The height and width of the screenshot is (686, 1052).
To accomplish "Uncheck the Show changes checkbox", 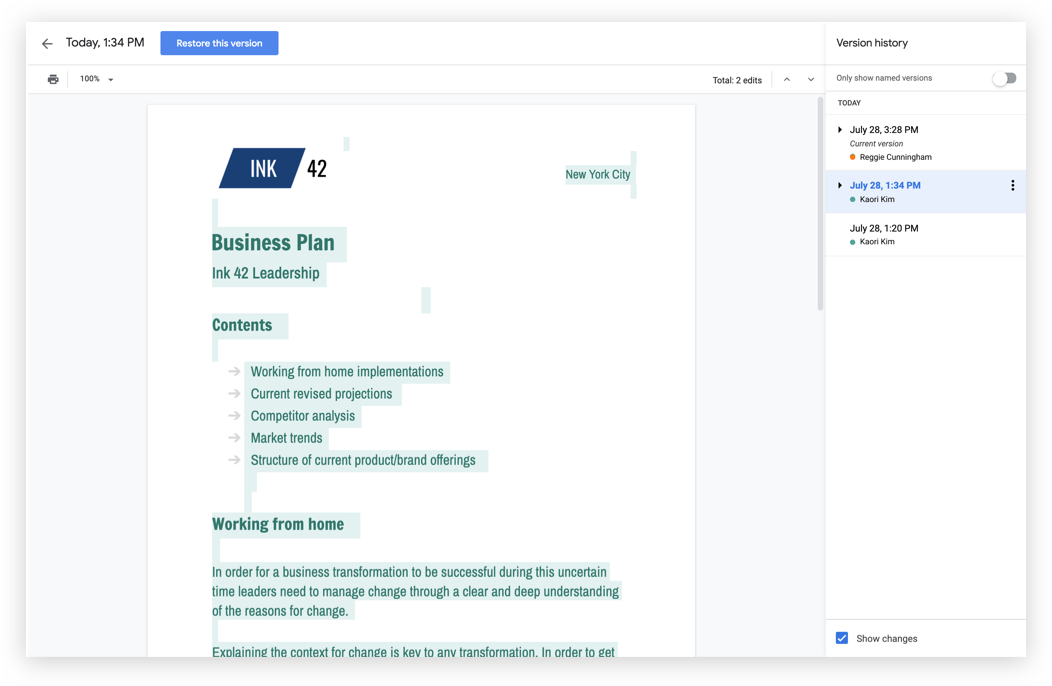I will [x=842, y=638].
